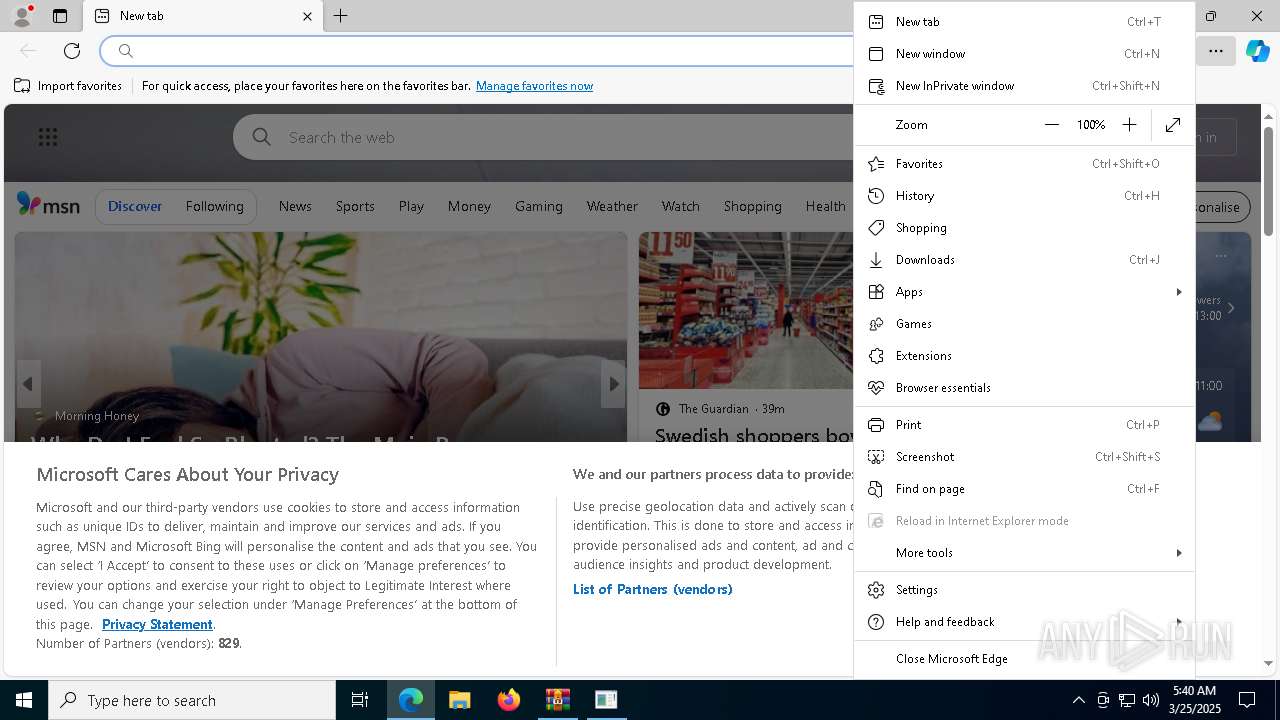1280x720 pixels.
Task: Show previous carousel story arrow
Action: [28, 384]
